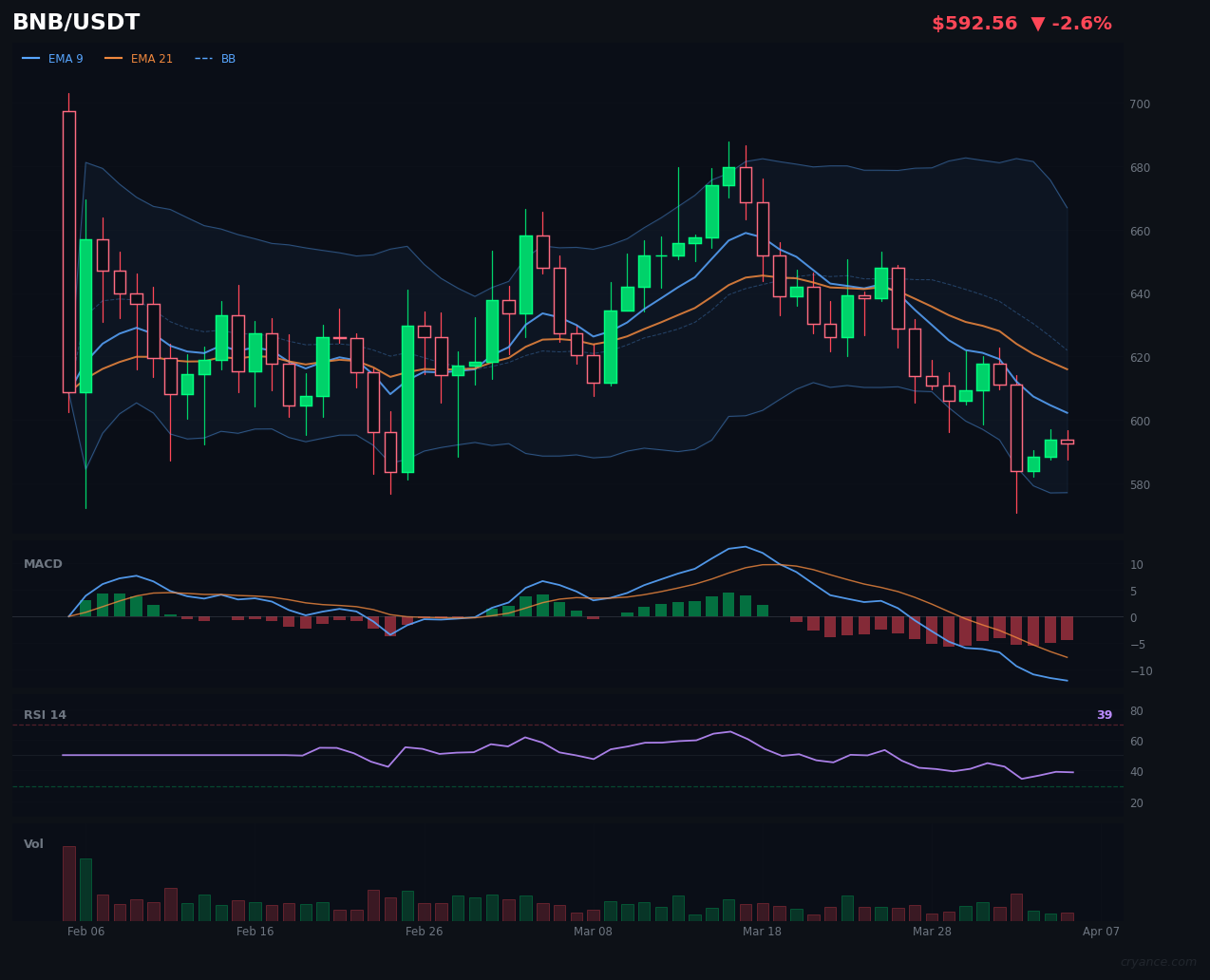Click the purple RSI value 39
This screenshot has width=1210, height=980.
(x=1104, y=715)
